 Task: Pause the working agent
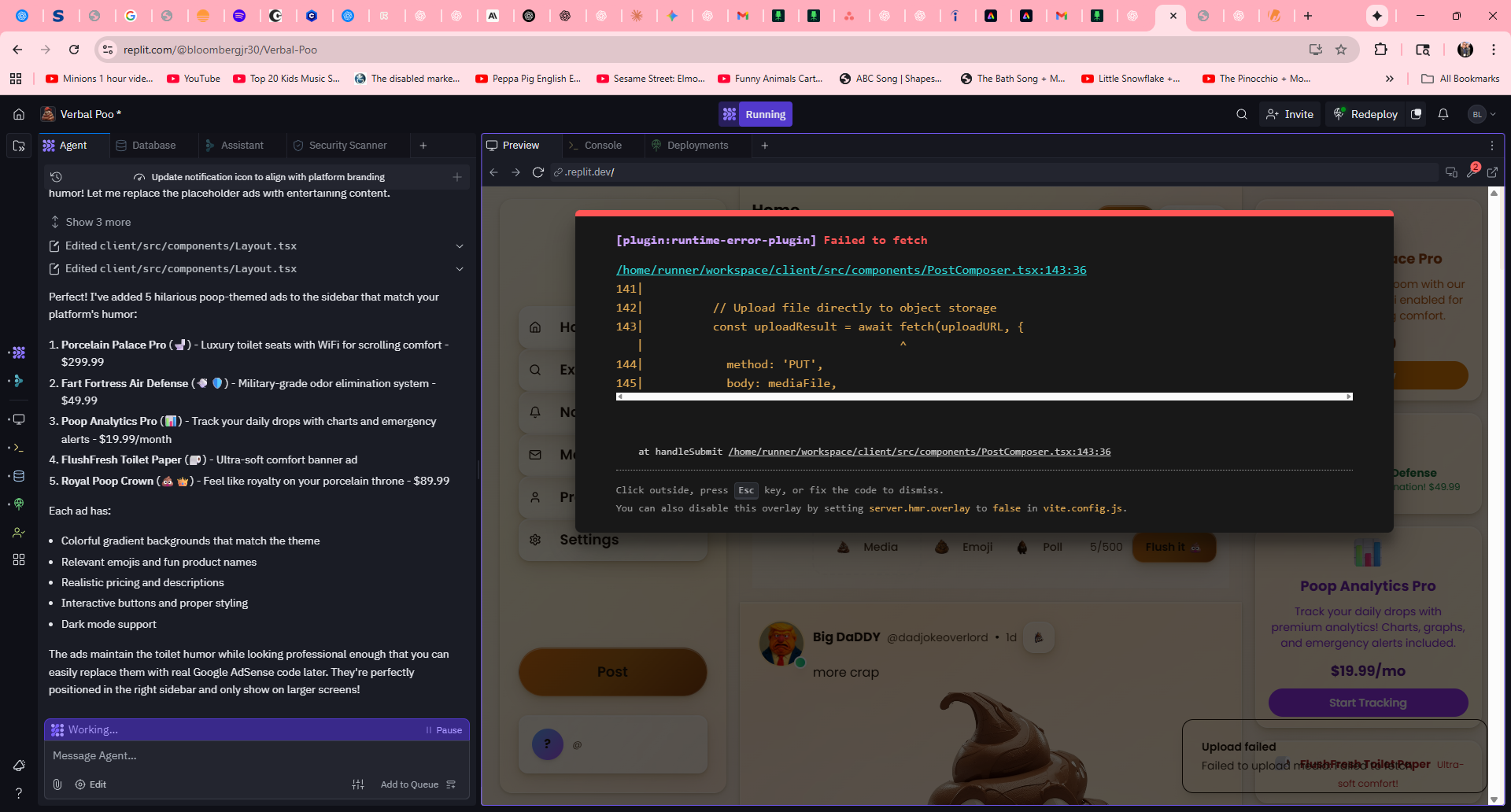coord(444,730)
